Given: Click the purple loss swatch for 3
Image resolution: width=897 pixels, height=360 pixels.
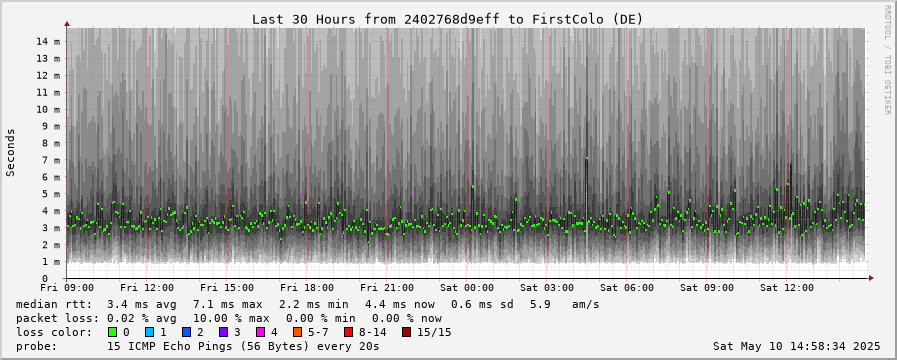Looking at the screenshot, I should coord(223,332).
